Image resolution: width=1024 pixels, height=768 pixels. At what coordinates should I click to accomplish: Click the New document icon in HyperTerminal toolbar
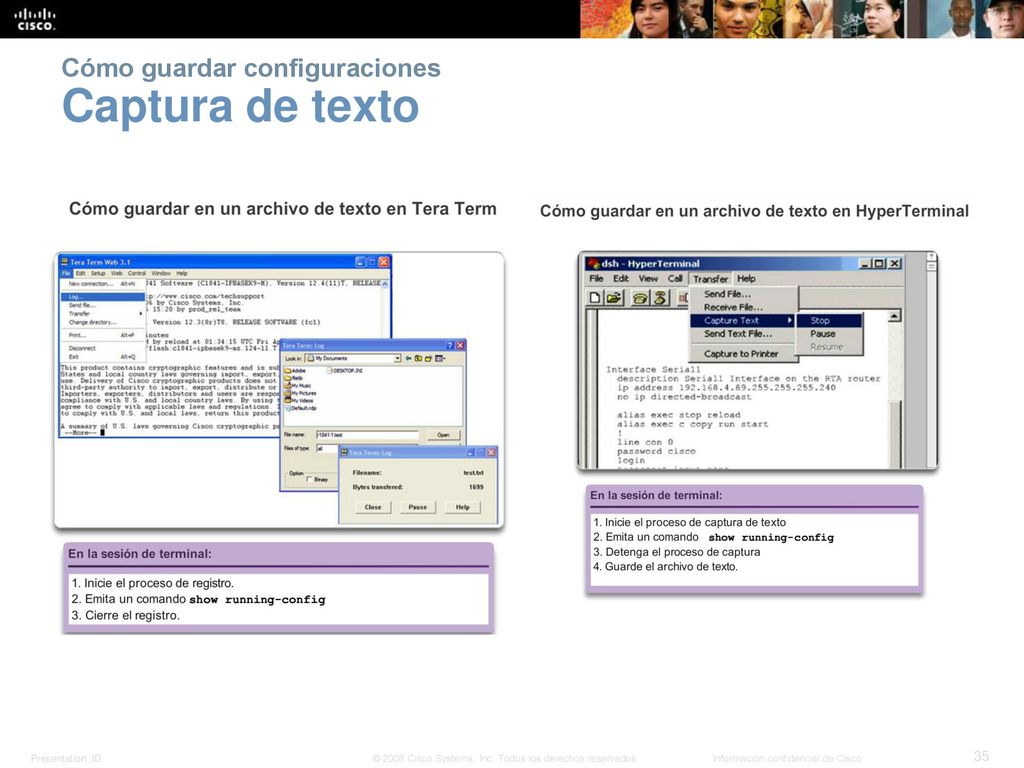point(595,298)
